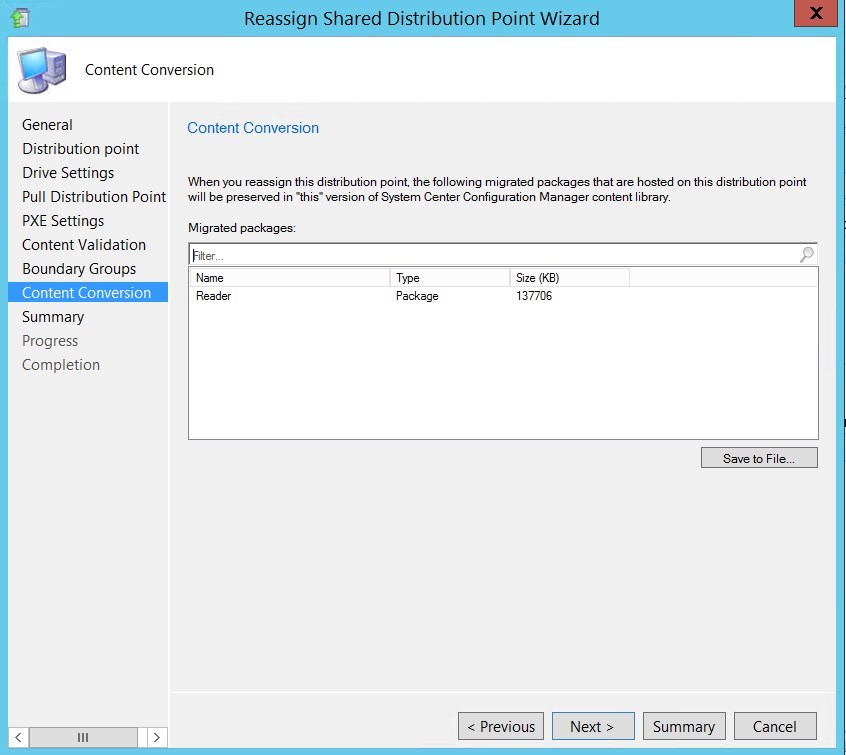Open the Distribution point page

pyautogui.click(x=80, y=148)
